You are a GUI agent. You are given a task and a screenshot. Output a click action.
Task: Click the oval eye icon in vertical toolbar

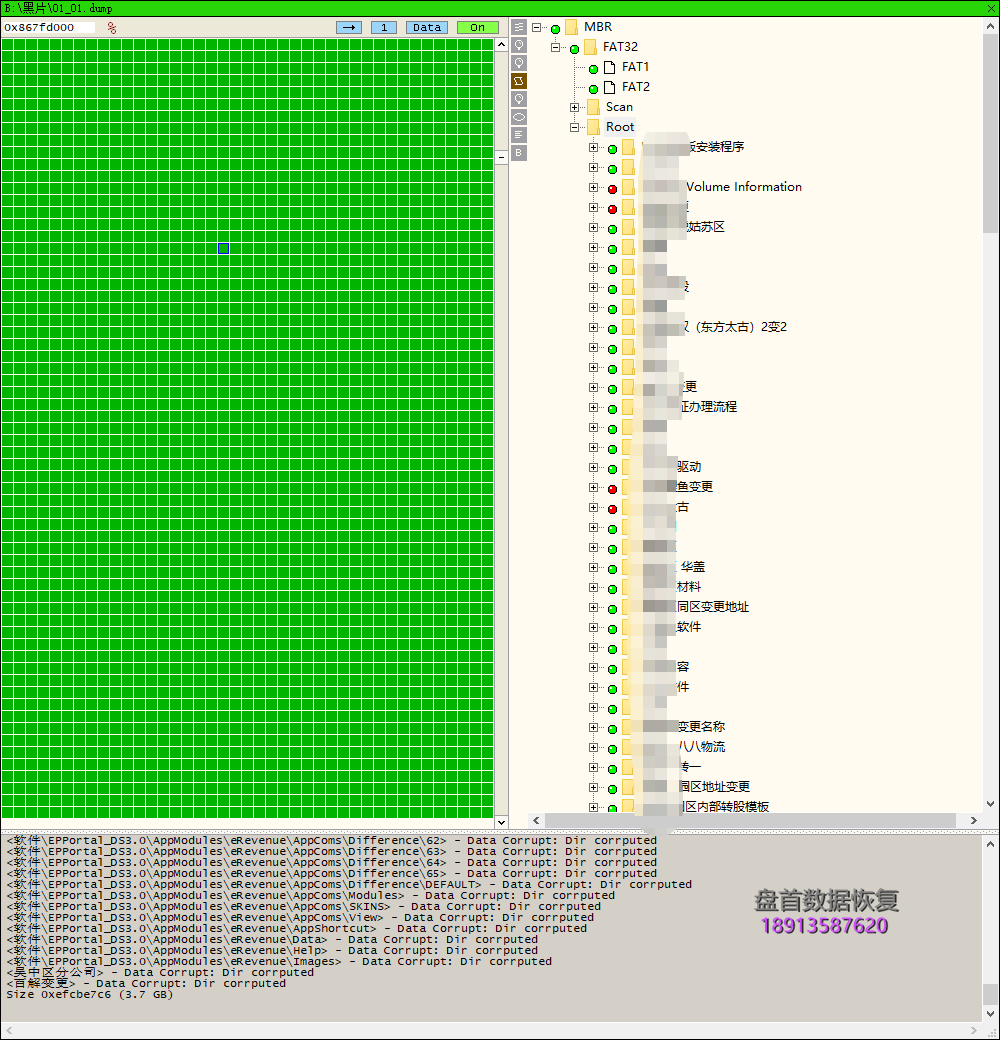pos(519,117)
